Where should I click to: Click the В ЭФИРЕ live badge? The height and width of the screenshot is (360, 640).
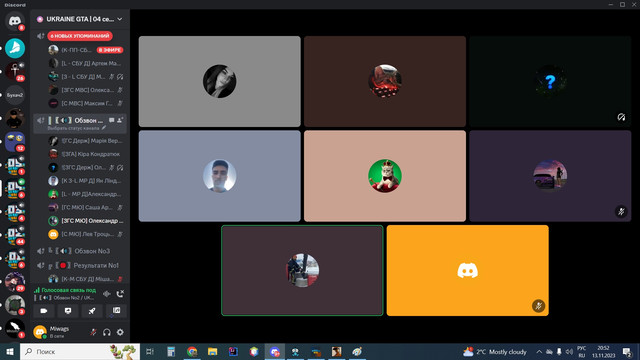(x=110, y=50)
